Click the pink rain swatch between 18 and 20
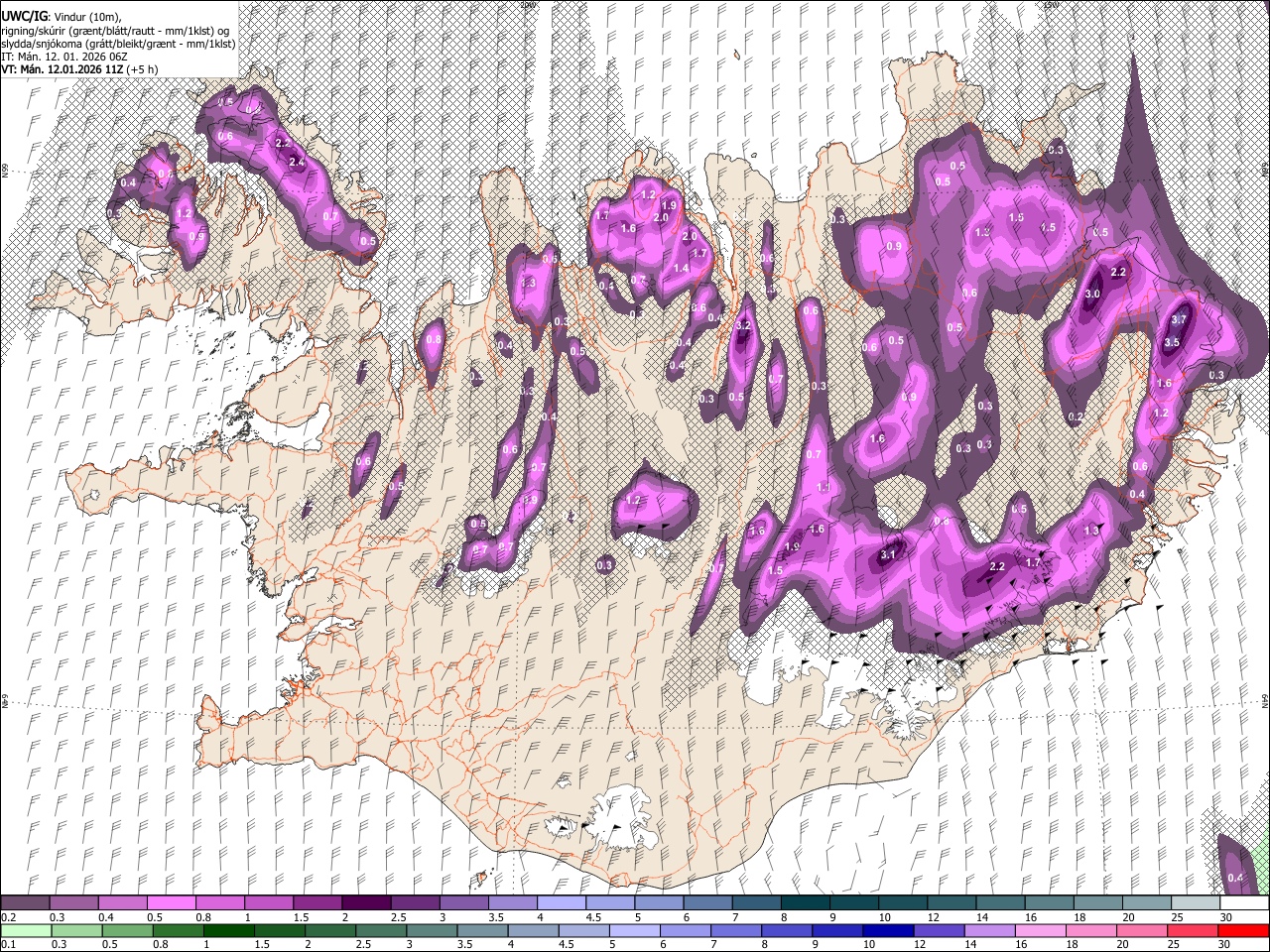This screenshot has height=952, width=1270. [1091, 930]
